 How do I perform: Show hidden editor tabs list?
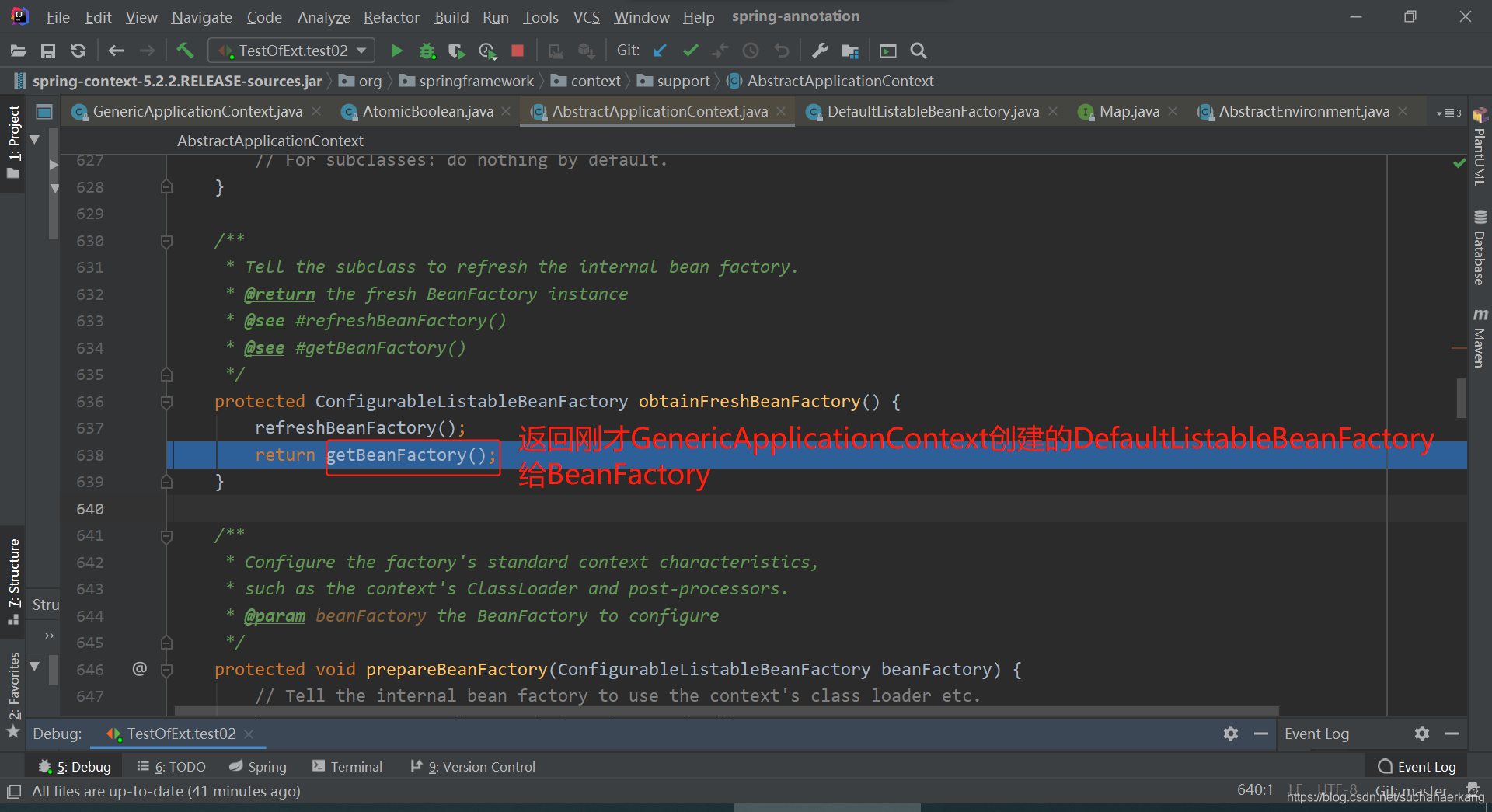point(1449,113)
